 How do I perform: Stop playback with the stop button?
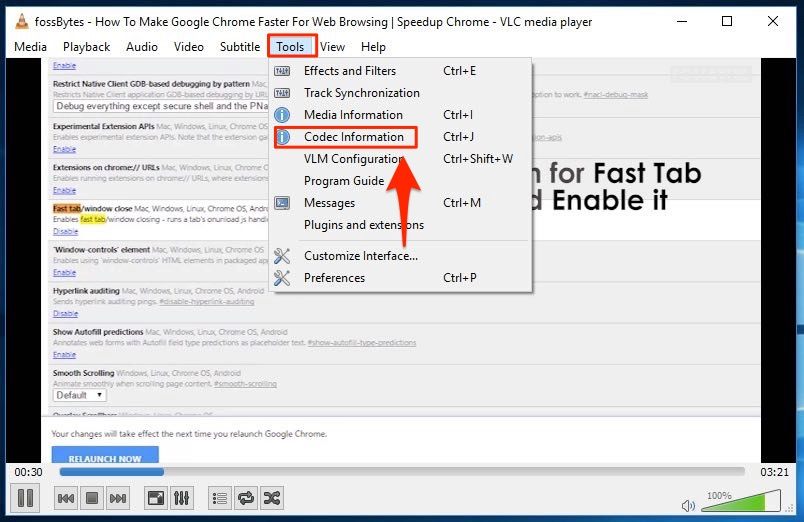pyautogui.click(x=92, y=497)
